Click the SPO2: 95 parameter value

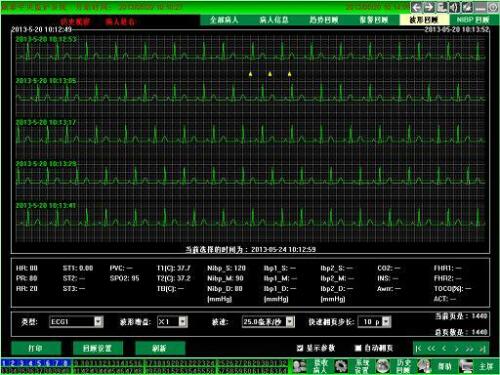(x=124, y=278)
